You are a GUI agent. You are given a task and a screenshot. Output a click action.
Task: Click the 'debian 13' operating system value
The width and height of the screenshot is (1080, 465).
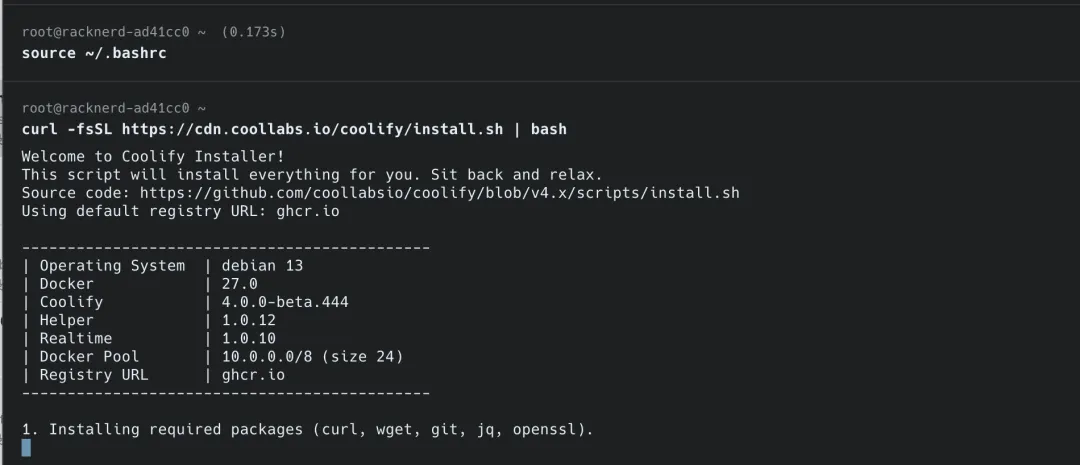coord(262,266)
